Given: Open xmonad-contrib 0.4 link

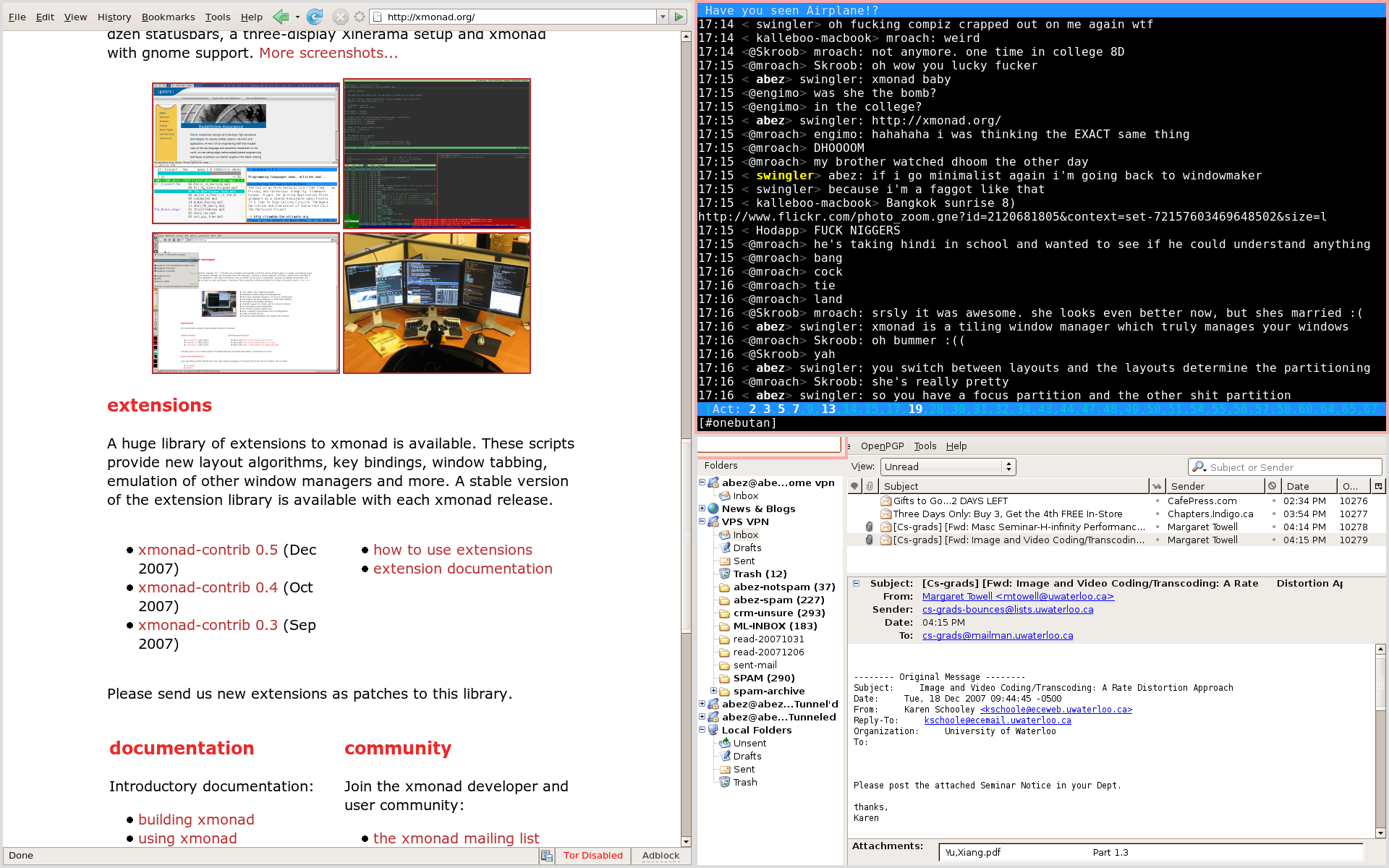Looking at the screenshot, I should pyautogui.click(x=208, y=587).
